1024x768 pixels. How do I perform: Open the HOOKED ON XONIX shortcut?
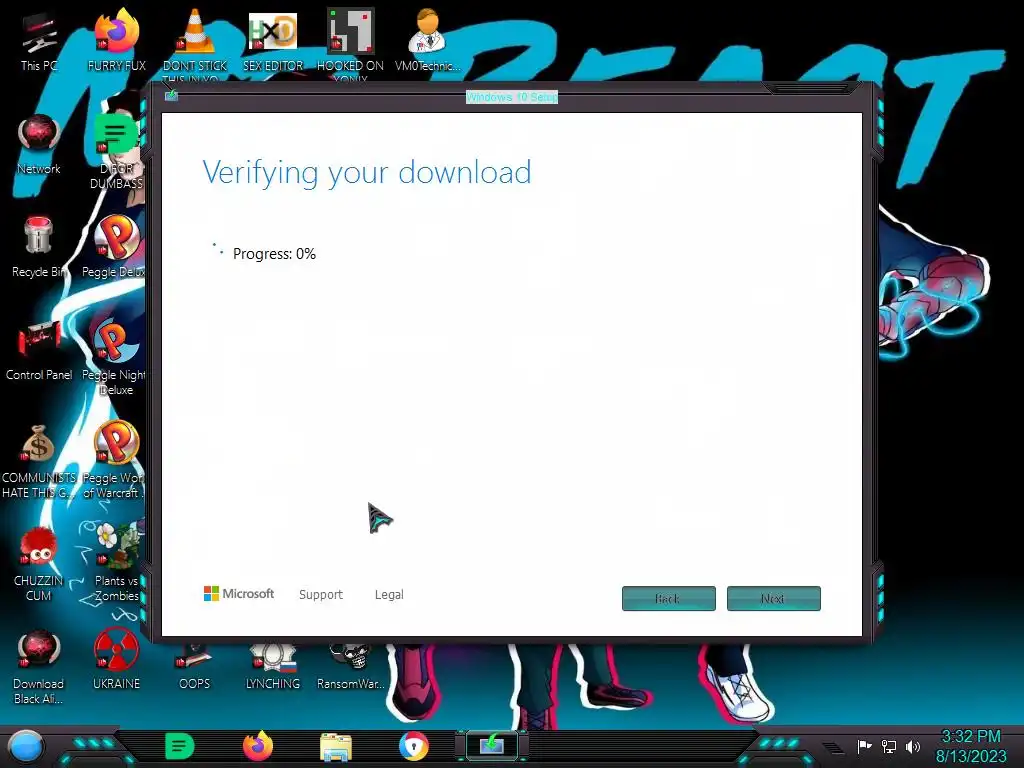(x=351, y=40)
